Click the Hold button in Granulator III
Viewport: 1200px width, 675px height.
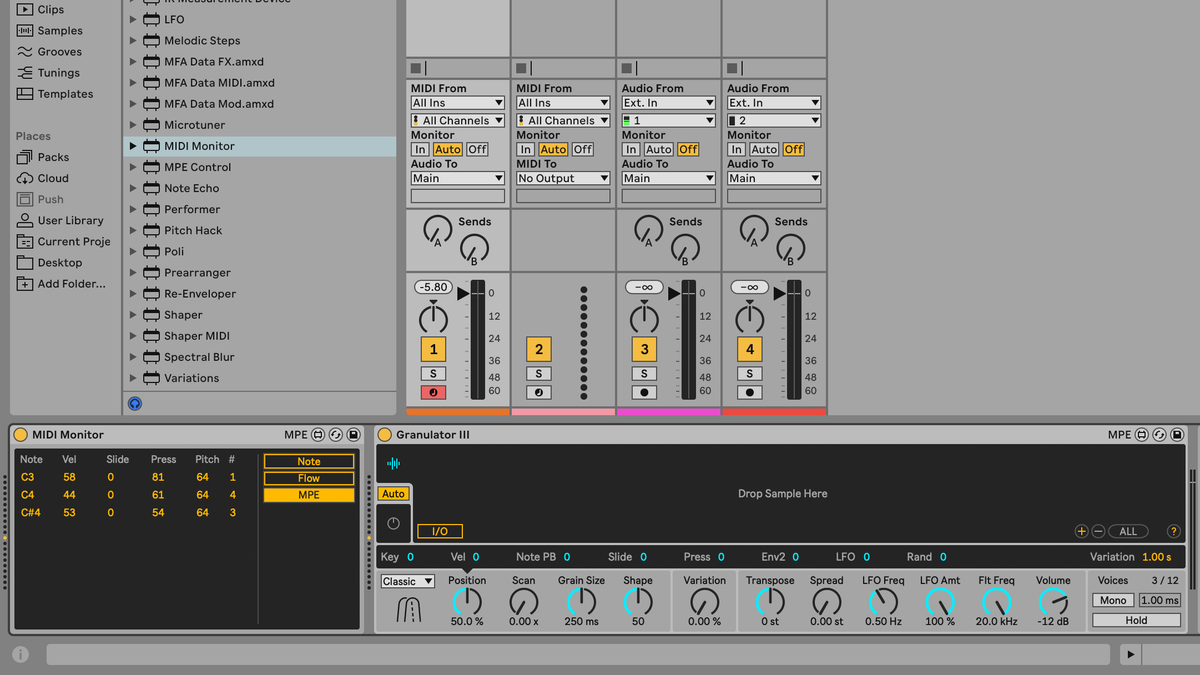[x=1135, y=619]
